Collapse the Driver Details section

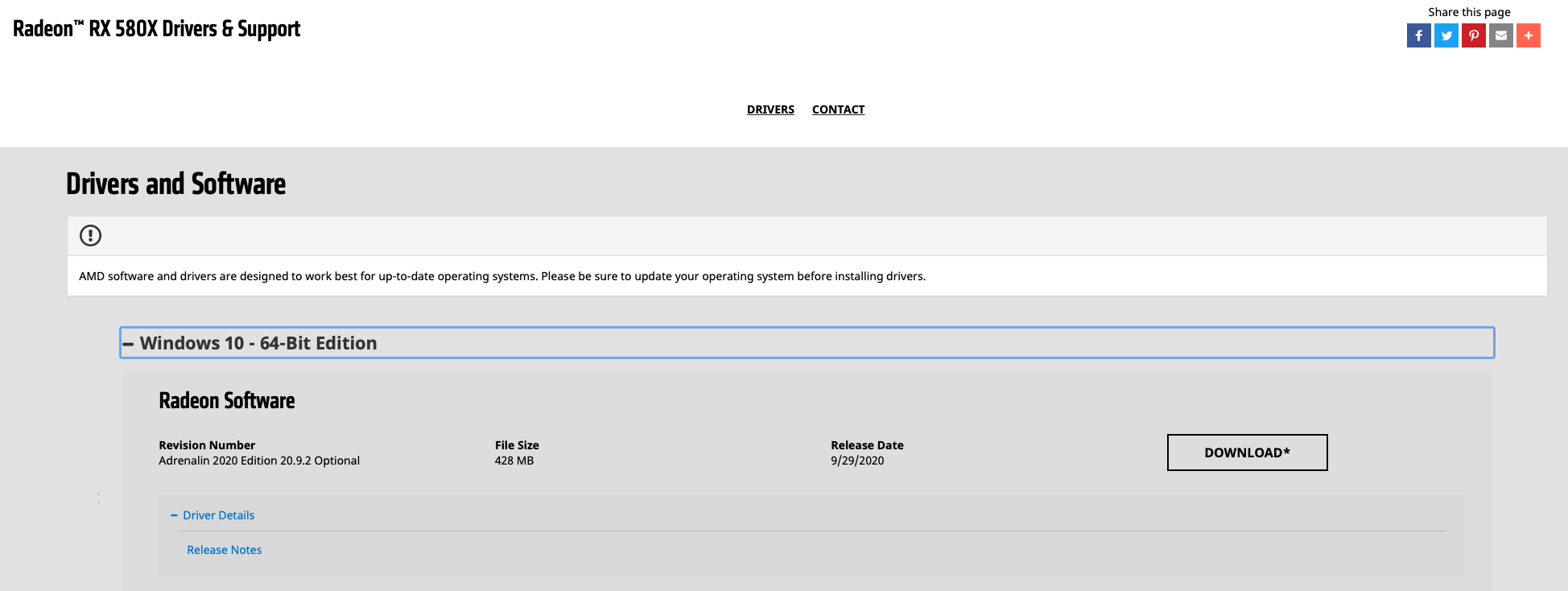pos(213,515)
